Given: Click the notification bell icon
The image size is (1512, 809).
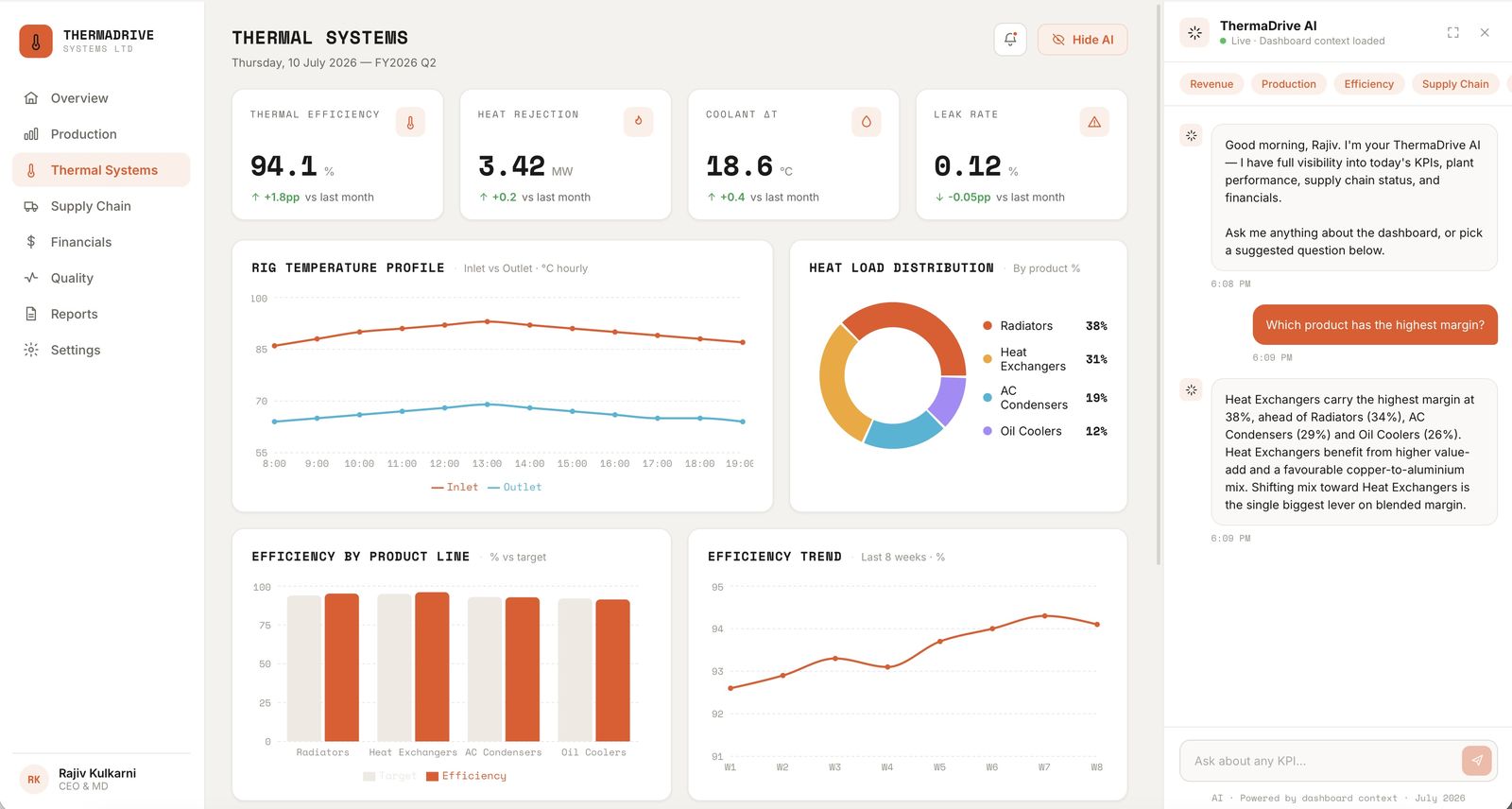Looking at the screenshot, I should tap(1010, 40).
